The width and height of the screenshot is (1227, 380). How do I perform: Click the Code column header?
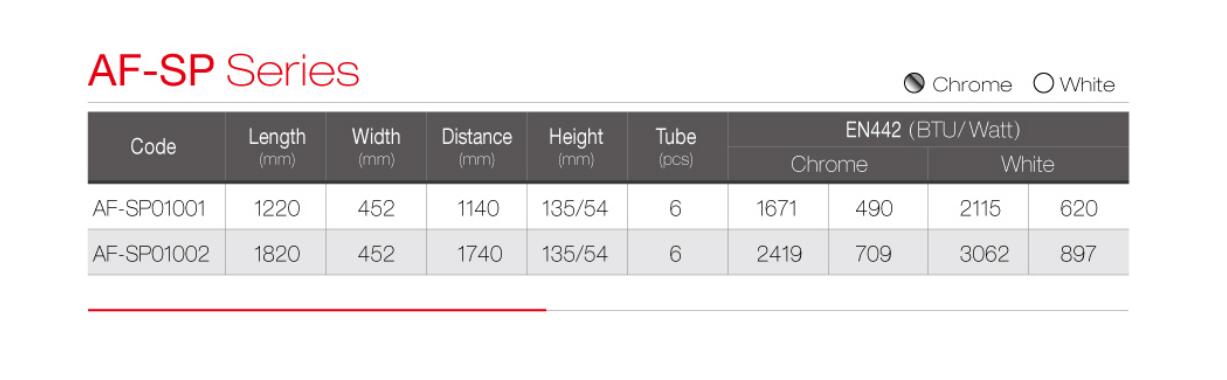[156, 147]
